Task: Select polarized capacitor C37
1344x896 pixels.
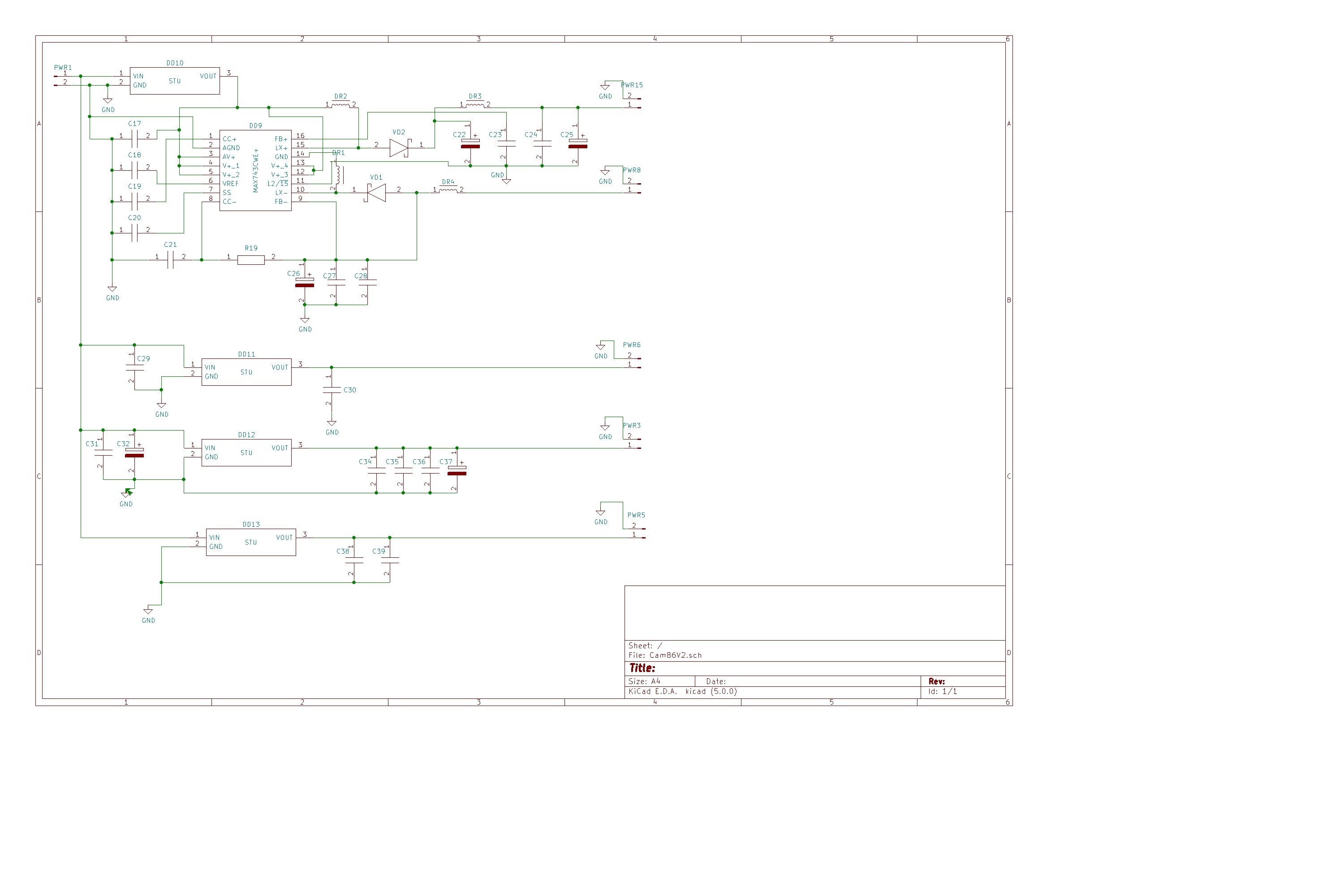Action: 457,470
